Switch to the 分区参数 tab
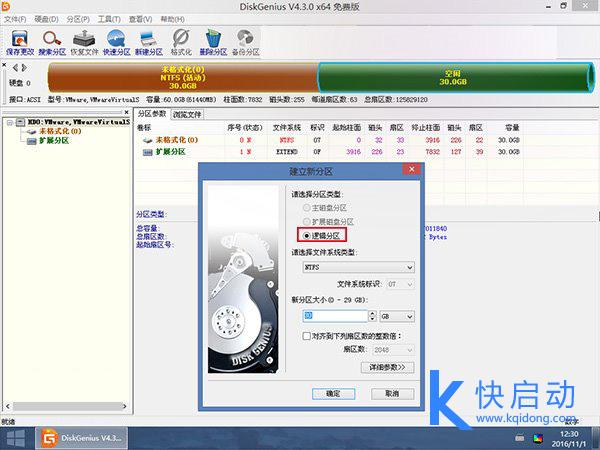This screenshot has width=600, height=450. (x=152, y=114)
